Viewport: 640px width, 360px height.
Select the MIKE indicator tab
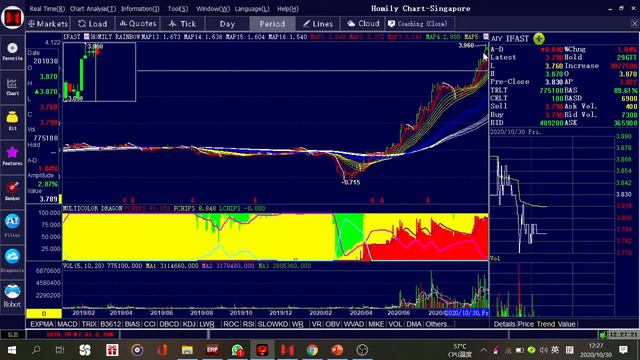pos(376,324)
